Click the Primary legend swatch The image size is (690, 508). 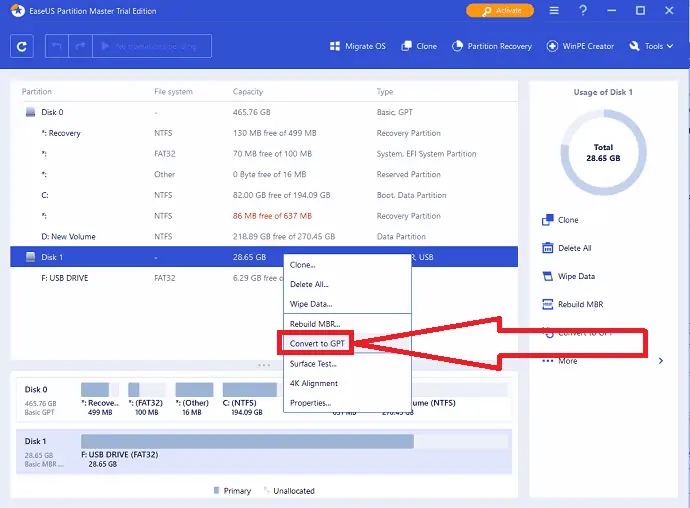[x=216, y=490]
